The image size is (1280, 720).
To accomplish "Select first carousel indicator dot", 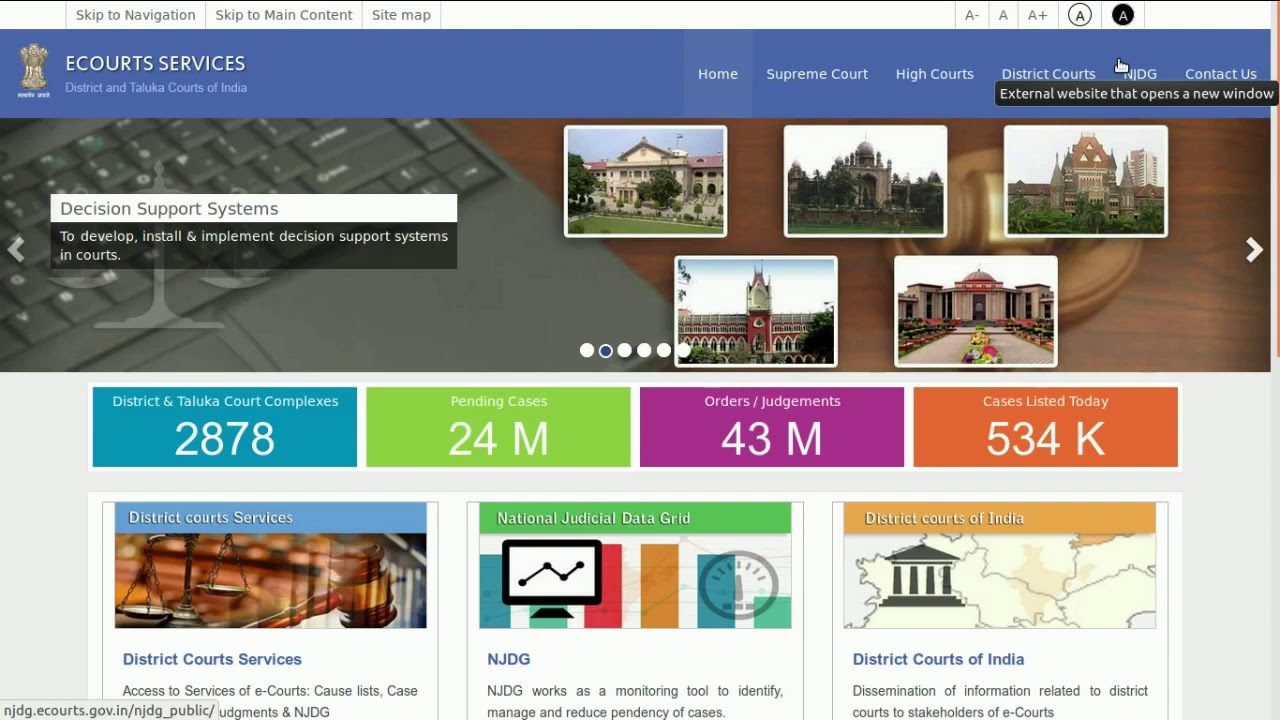I will [x=587, y=350].
